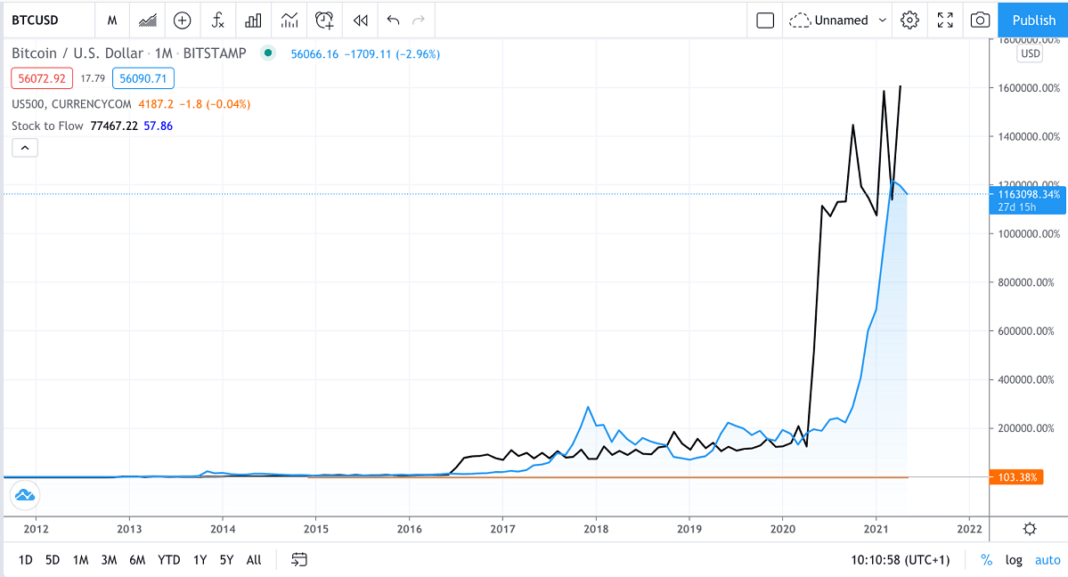
Task: Toggle auto scale mode
Action: (1046, 560)
